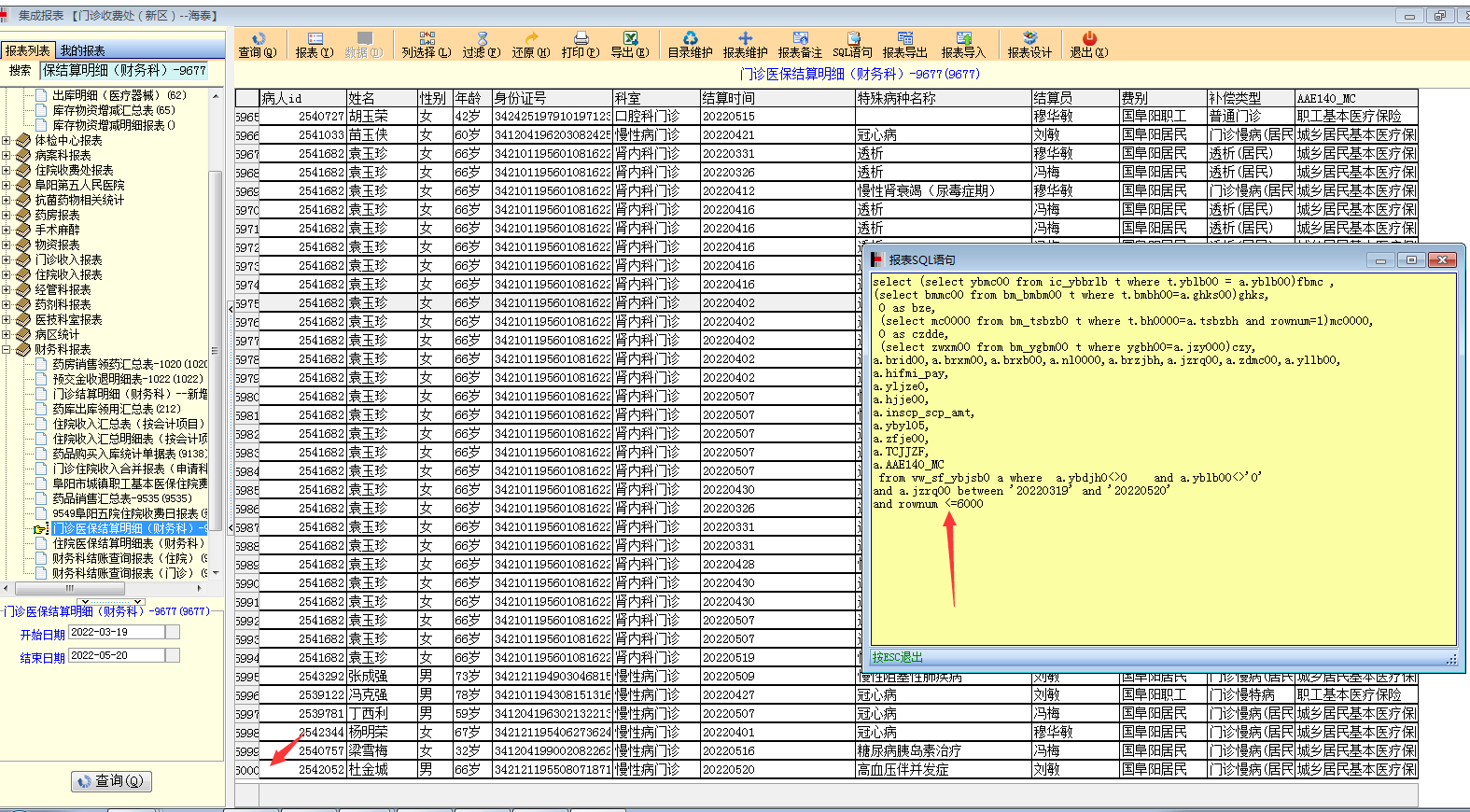Open the 结束日期 date picker dropdown

coord(172,655)
